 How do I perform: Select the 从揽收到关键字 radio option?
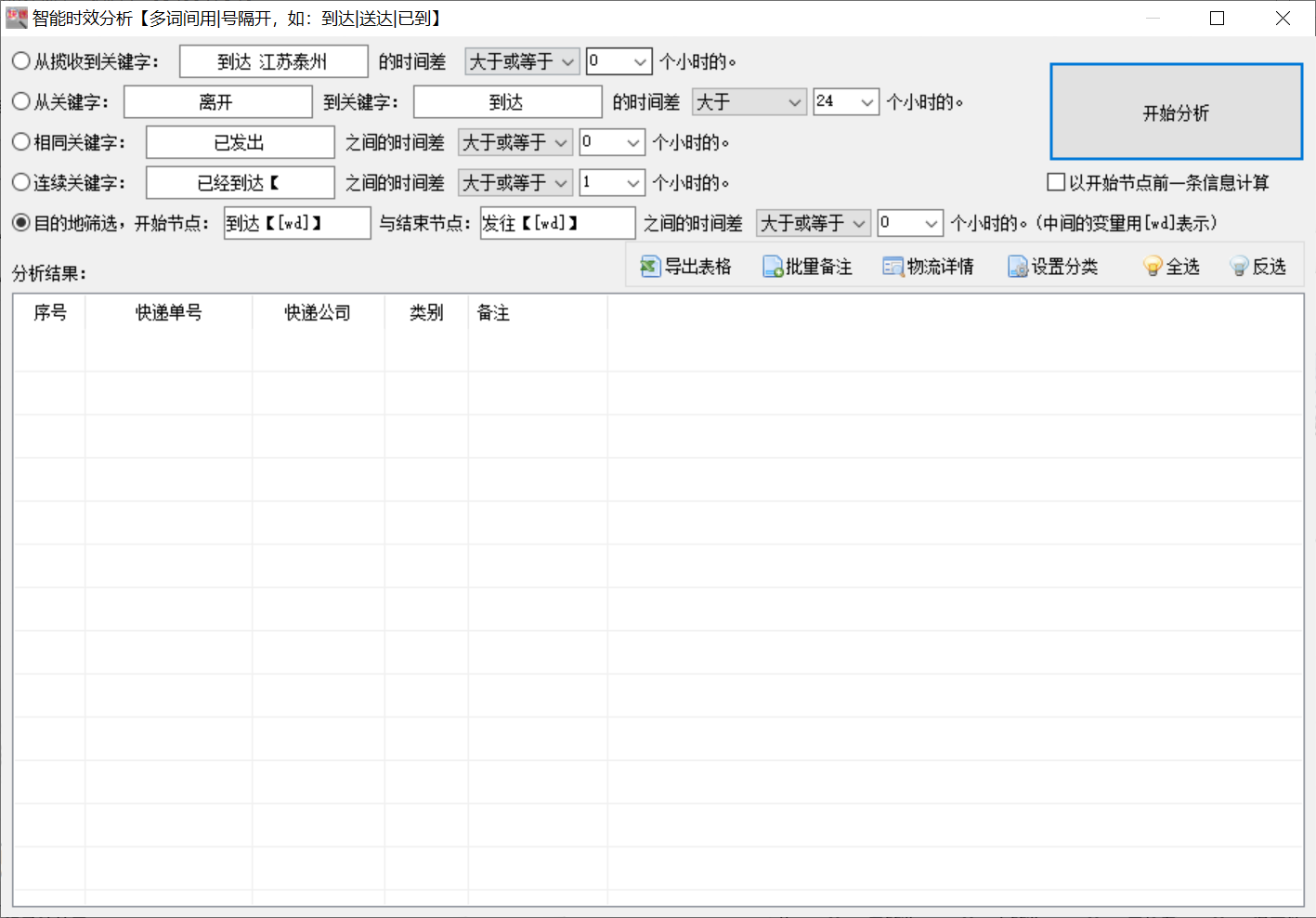[20, 61]
